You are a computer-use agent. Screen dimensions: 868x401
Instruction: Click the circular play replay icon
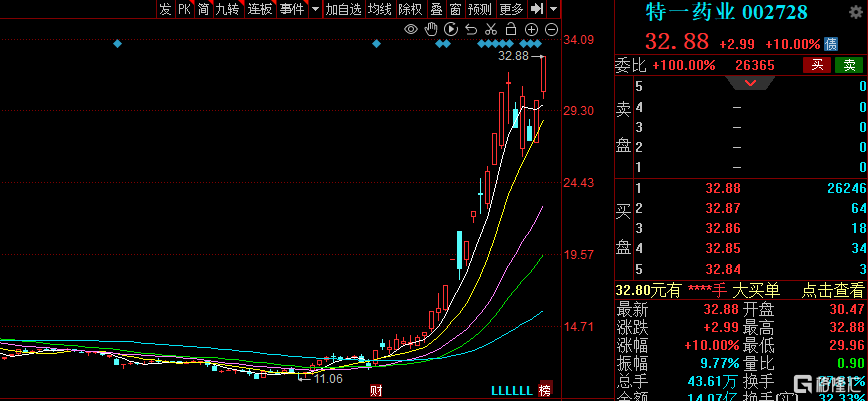click(x=450, y=29)
